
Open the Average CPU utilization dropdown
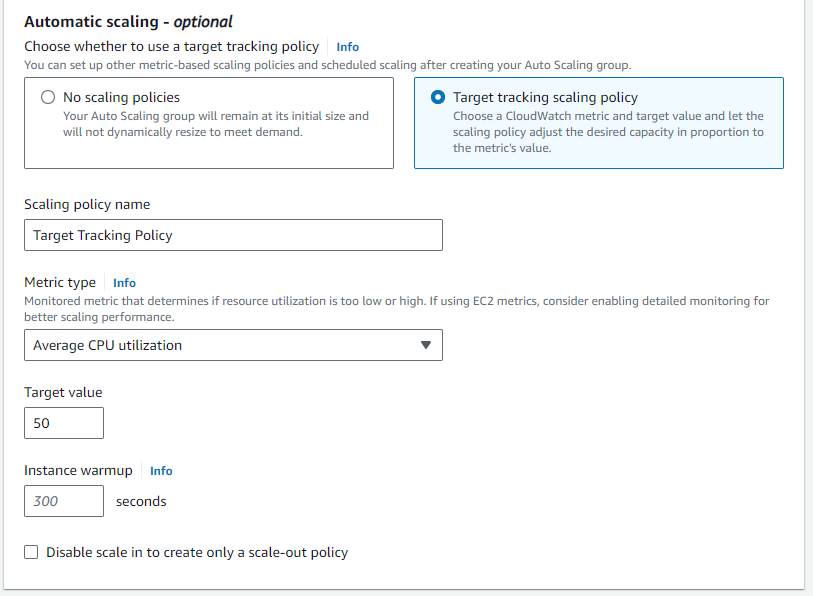(x=232, y=345)
